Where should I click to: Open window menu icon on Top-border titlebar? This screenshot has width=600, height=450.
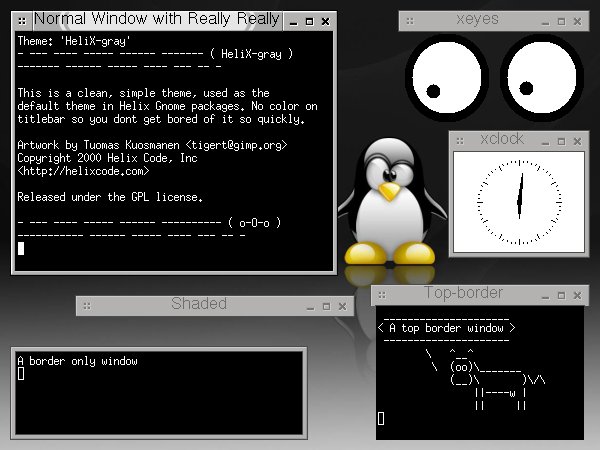[x=382, y=295]
